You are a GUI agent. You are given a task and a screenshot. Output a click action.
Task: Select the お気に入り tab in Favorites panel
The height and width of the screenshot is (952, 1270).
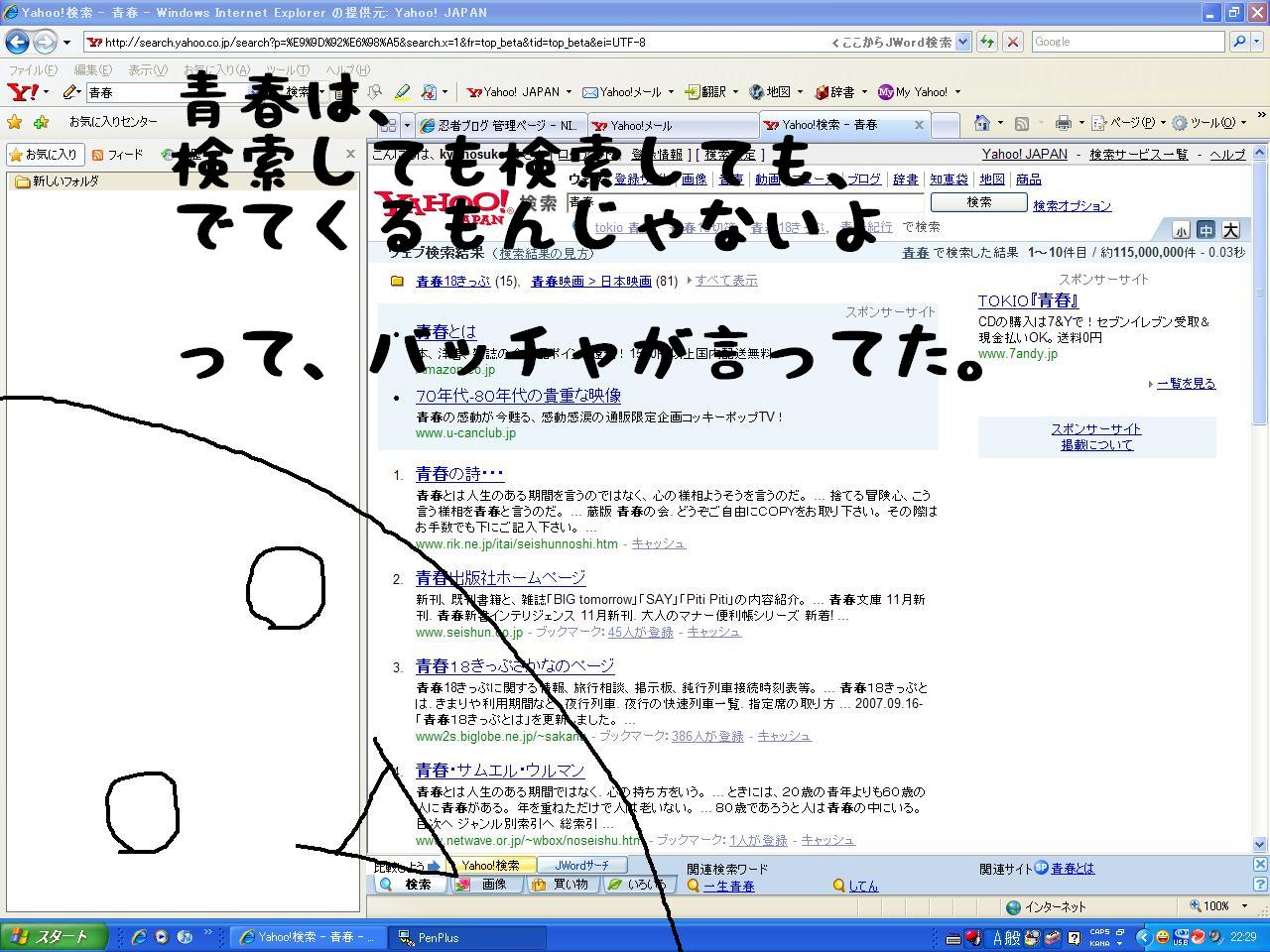(x=43, y=155)
